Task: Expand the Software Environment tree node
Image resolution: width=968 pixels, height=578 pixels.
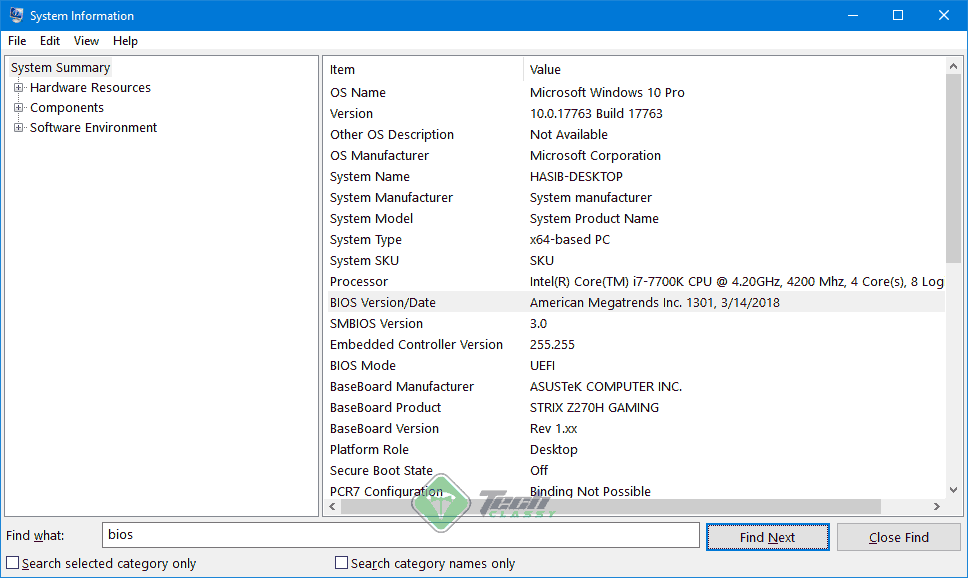Action: 17,127
